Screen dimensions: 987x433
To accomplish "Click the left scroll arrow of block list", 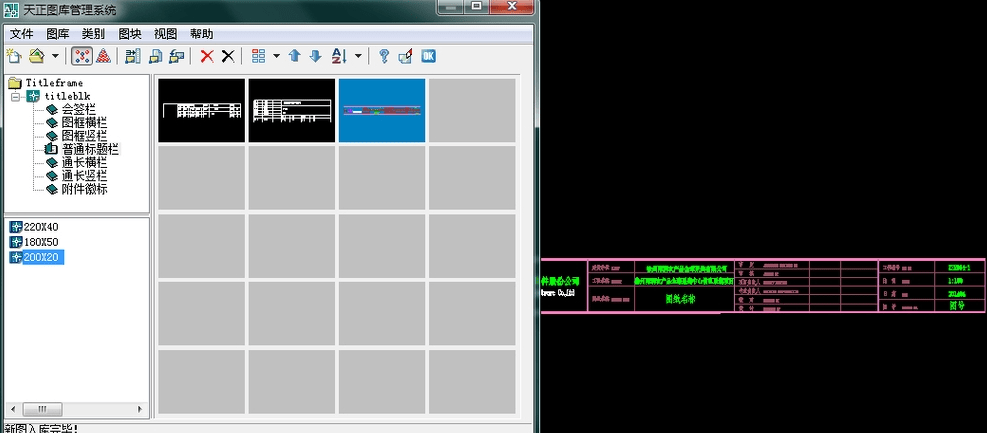I will 12,409.
